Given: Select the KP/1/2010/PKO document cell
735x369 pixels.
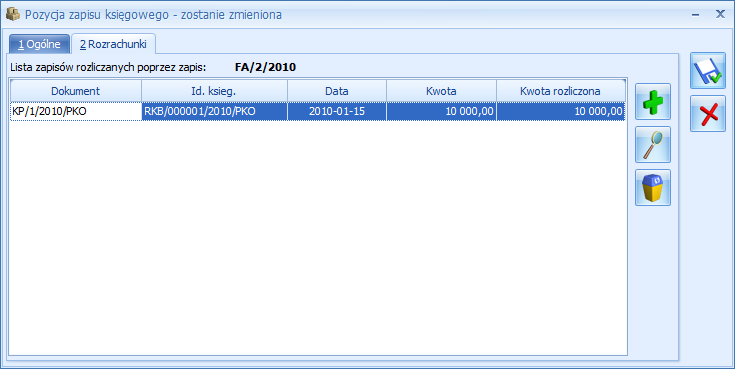Looking at the screenshot, I should point(75,112).
